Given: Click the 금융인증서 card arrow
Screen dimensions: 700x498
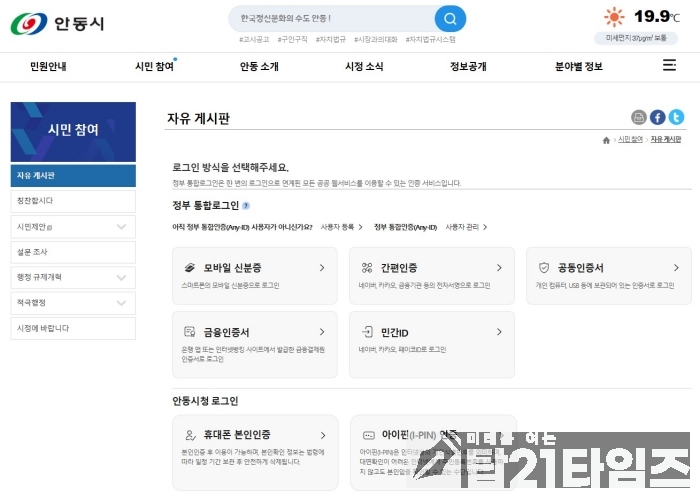Looking at the screenshot, I should [322, 332].
